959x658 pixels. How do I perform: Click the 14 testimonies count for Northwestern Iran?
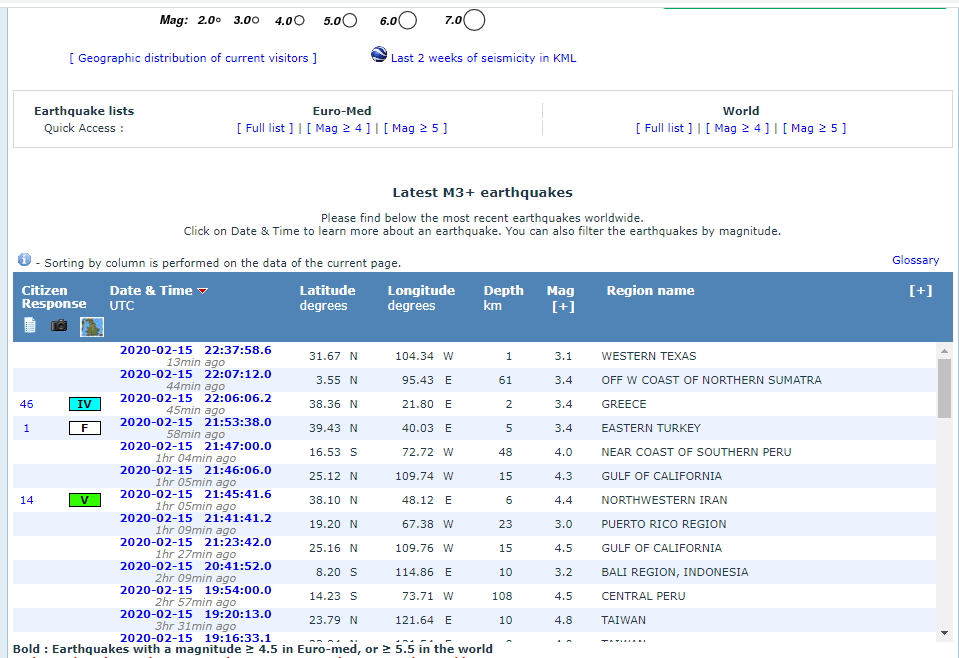point(26,500)
